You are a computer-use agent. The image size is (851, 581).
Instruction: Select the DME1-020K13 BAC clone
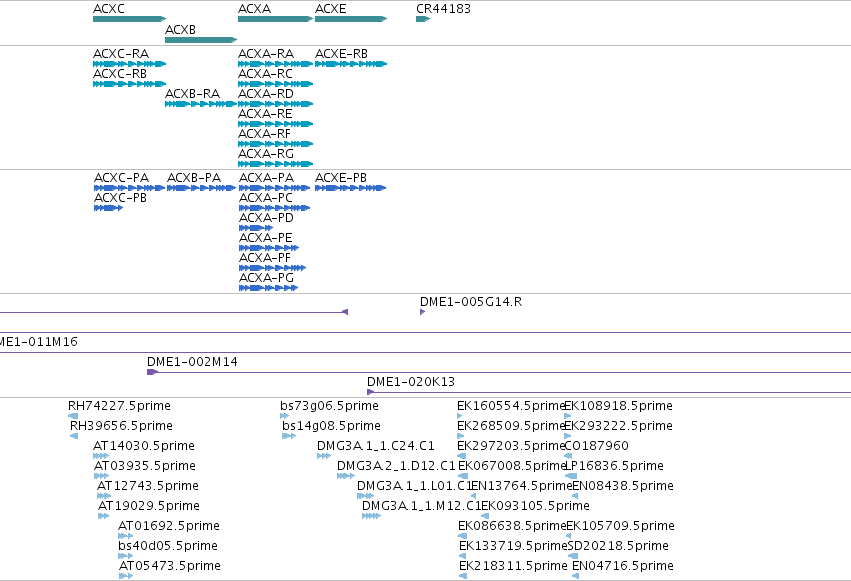click(609, 392)
